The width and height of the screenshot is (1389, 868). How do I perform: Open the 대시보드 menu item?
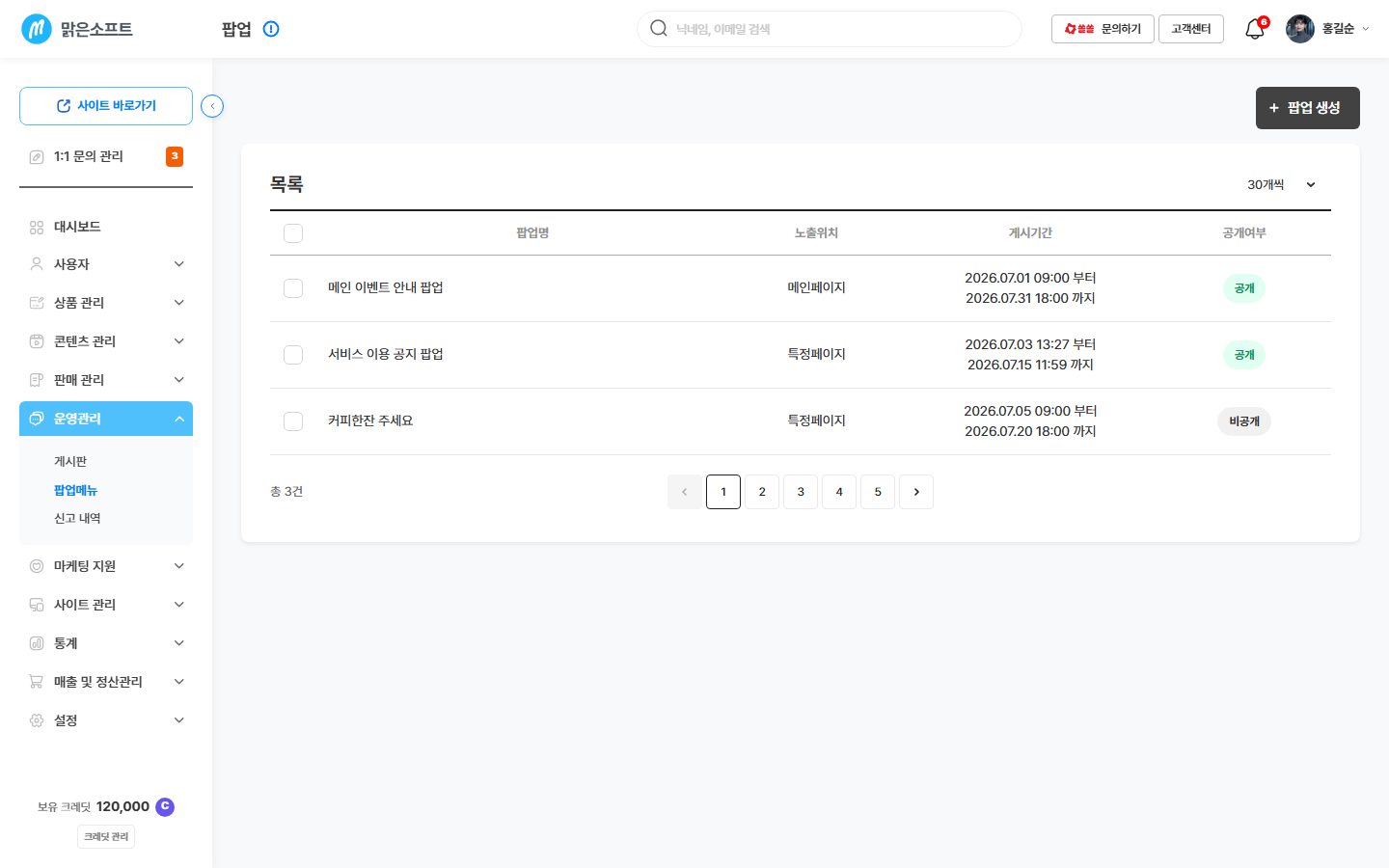coord(106,228)
